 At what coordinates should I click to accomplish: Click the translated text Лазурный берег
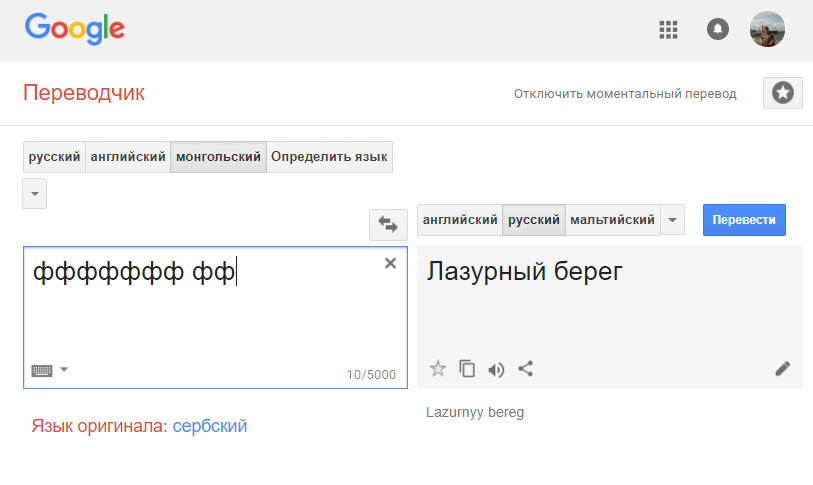click(524, 271)
